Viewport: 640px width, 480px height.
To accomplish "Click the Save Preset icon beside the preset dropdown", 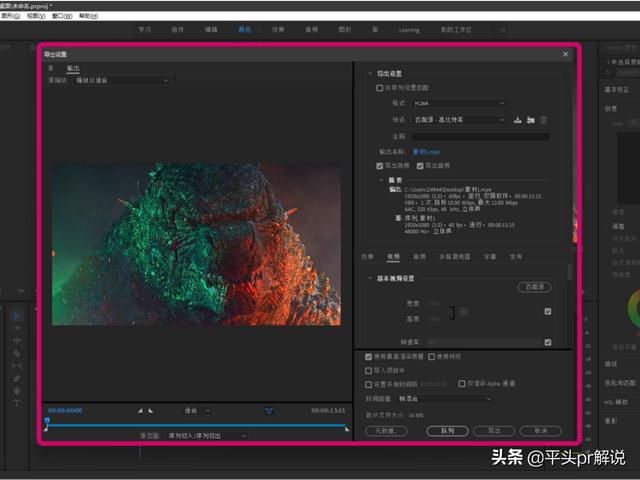I will tap(517, 120).
